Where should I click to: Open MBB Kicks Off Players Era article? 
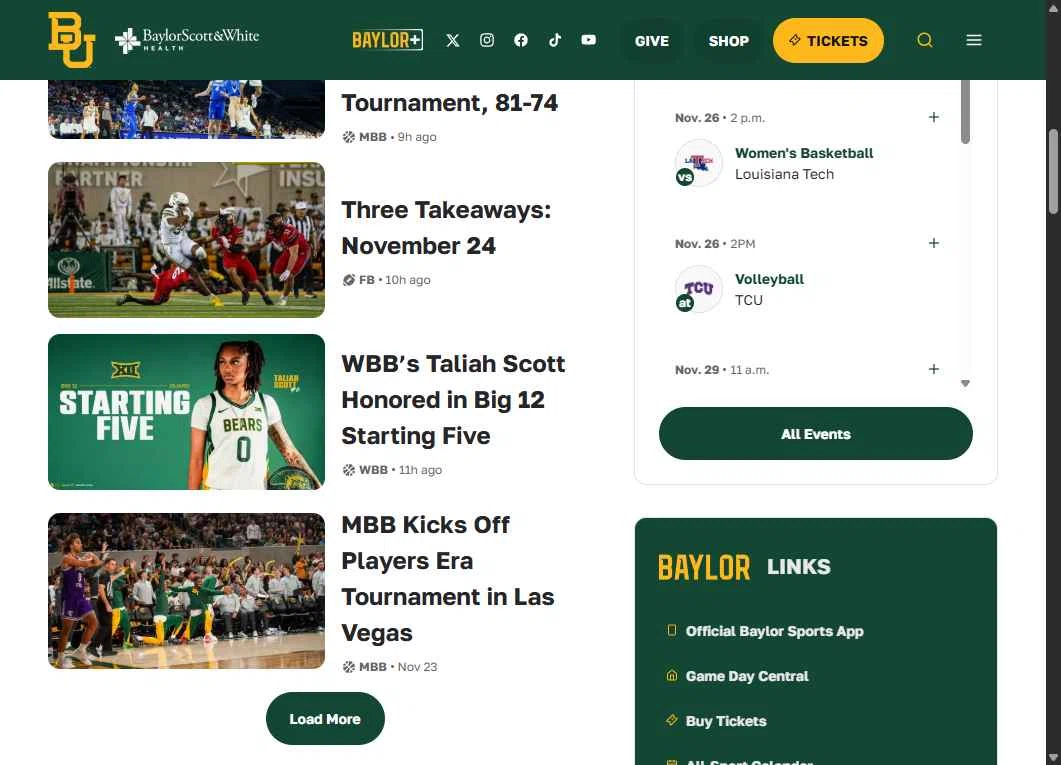point(447,578)
